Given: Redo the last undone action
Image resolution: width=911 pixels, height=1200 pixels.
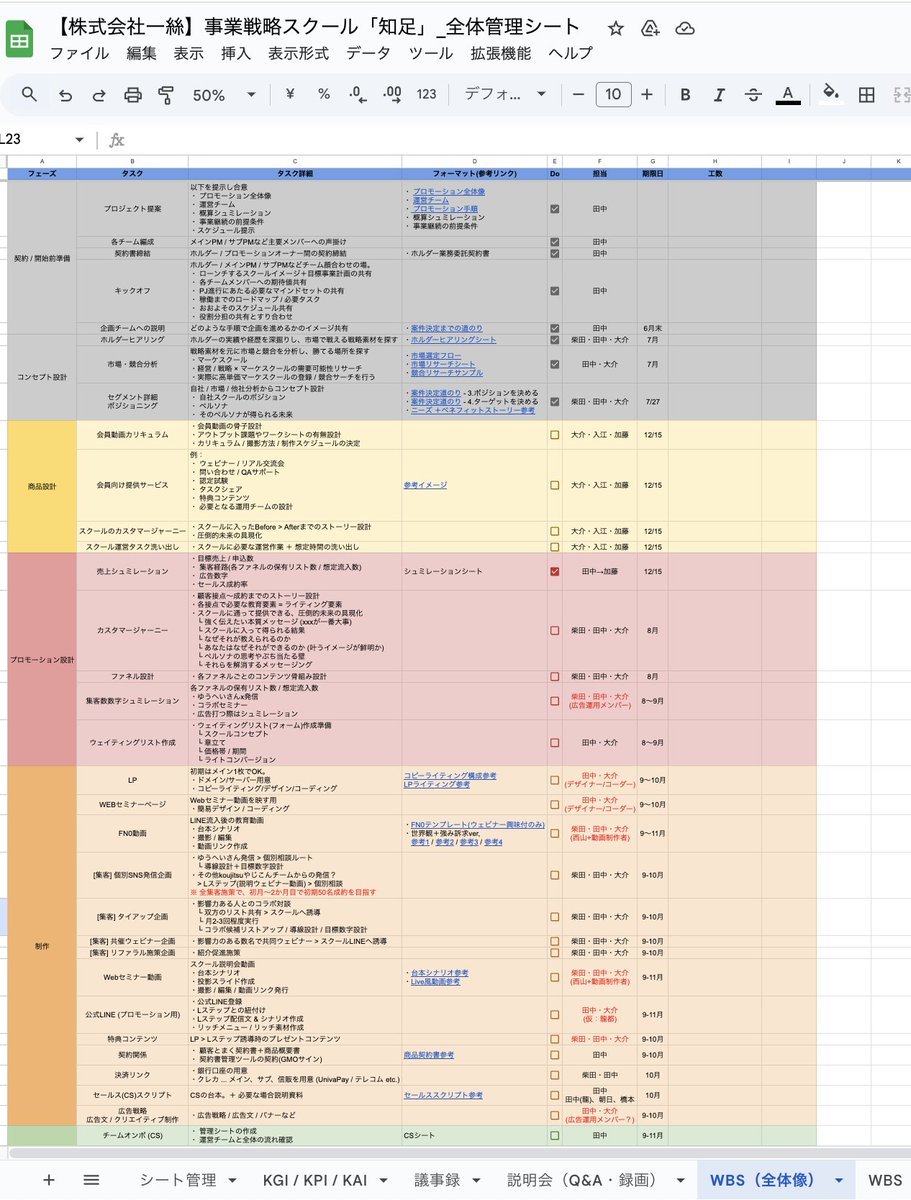Looking at the screenshot, I should point(99,95).
